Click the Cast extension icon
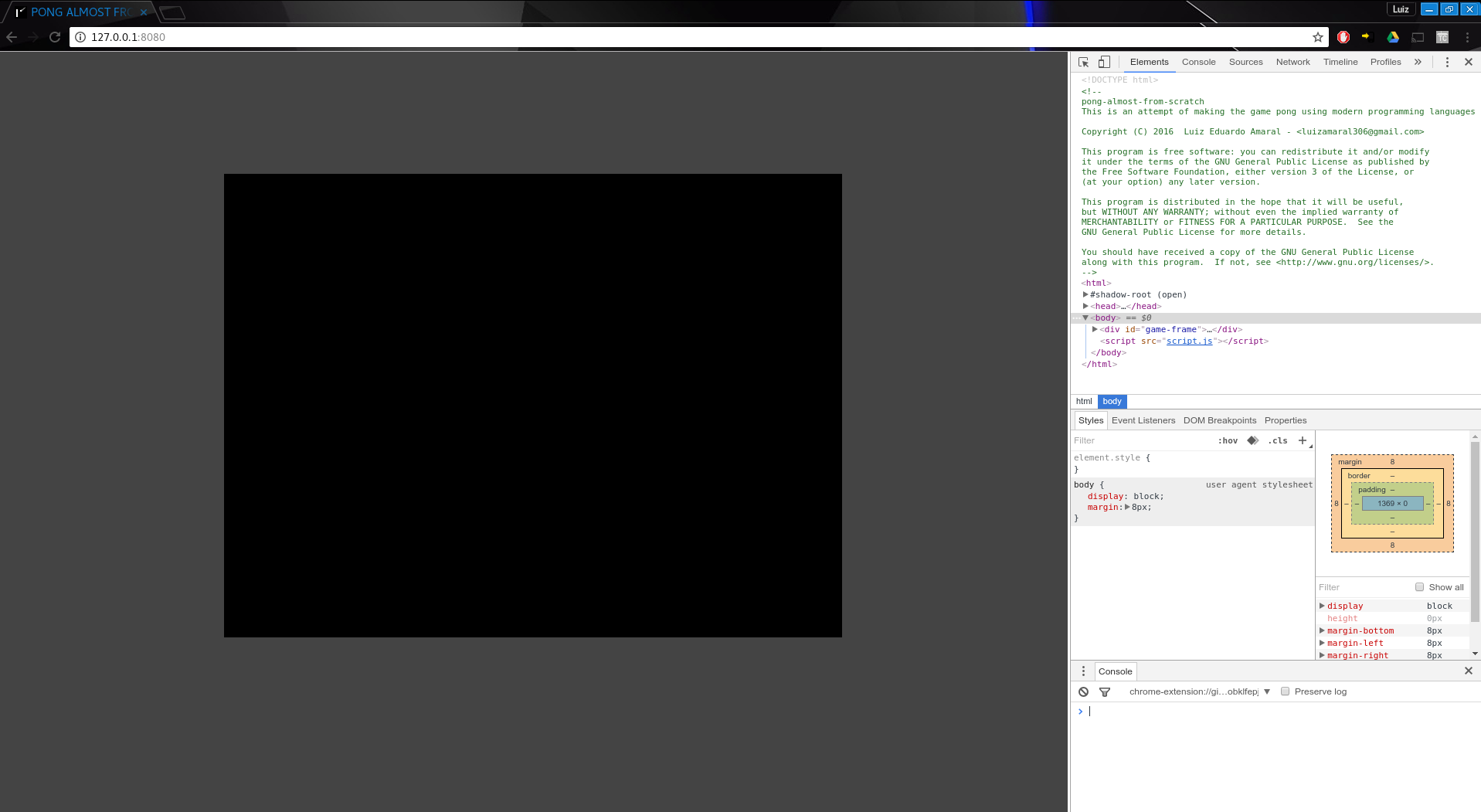 1418,37
